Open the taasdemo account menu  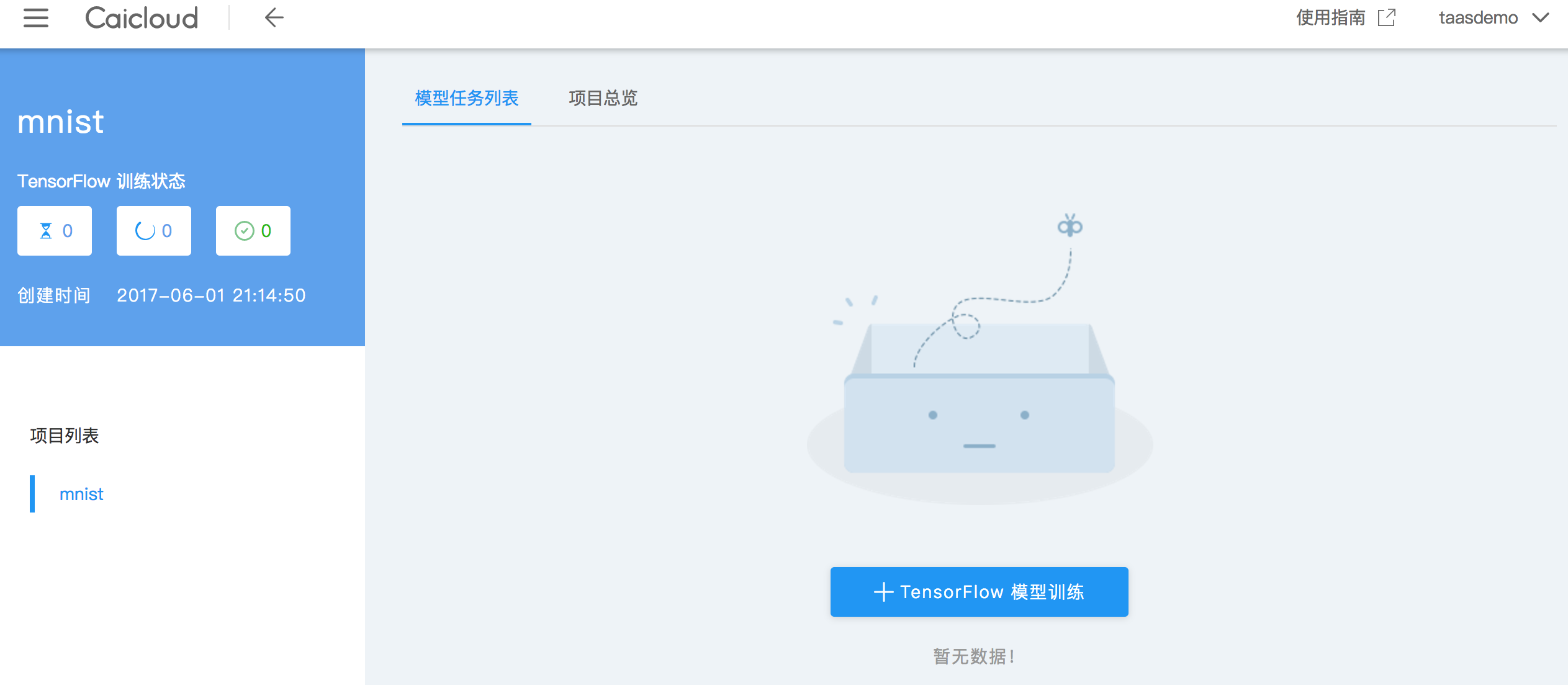coord(1478,18)
